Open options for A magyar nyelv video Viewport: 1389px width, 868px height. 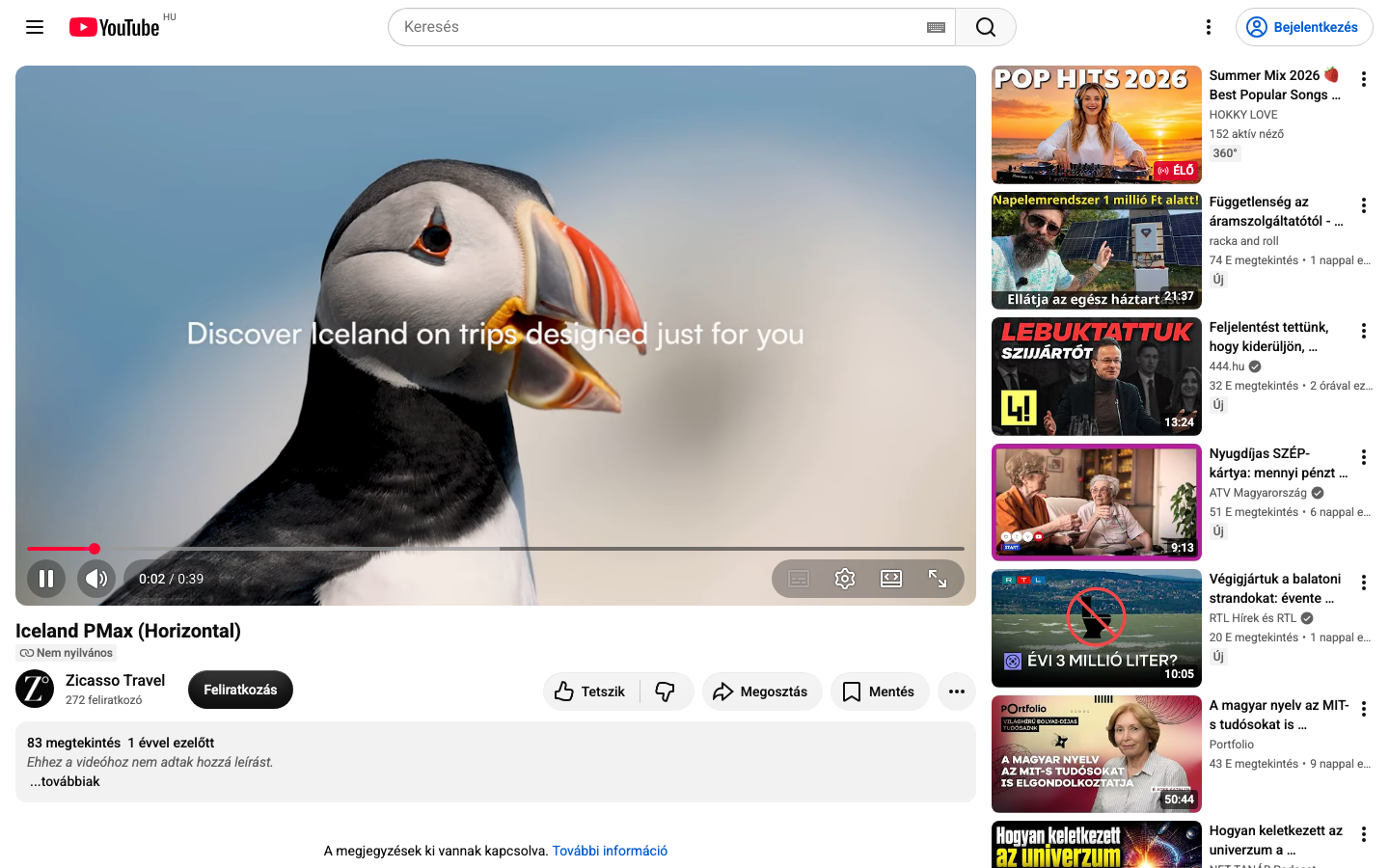pyautogui.click(x=1364, y=709)
